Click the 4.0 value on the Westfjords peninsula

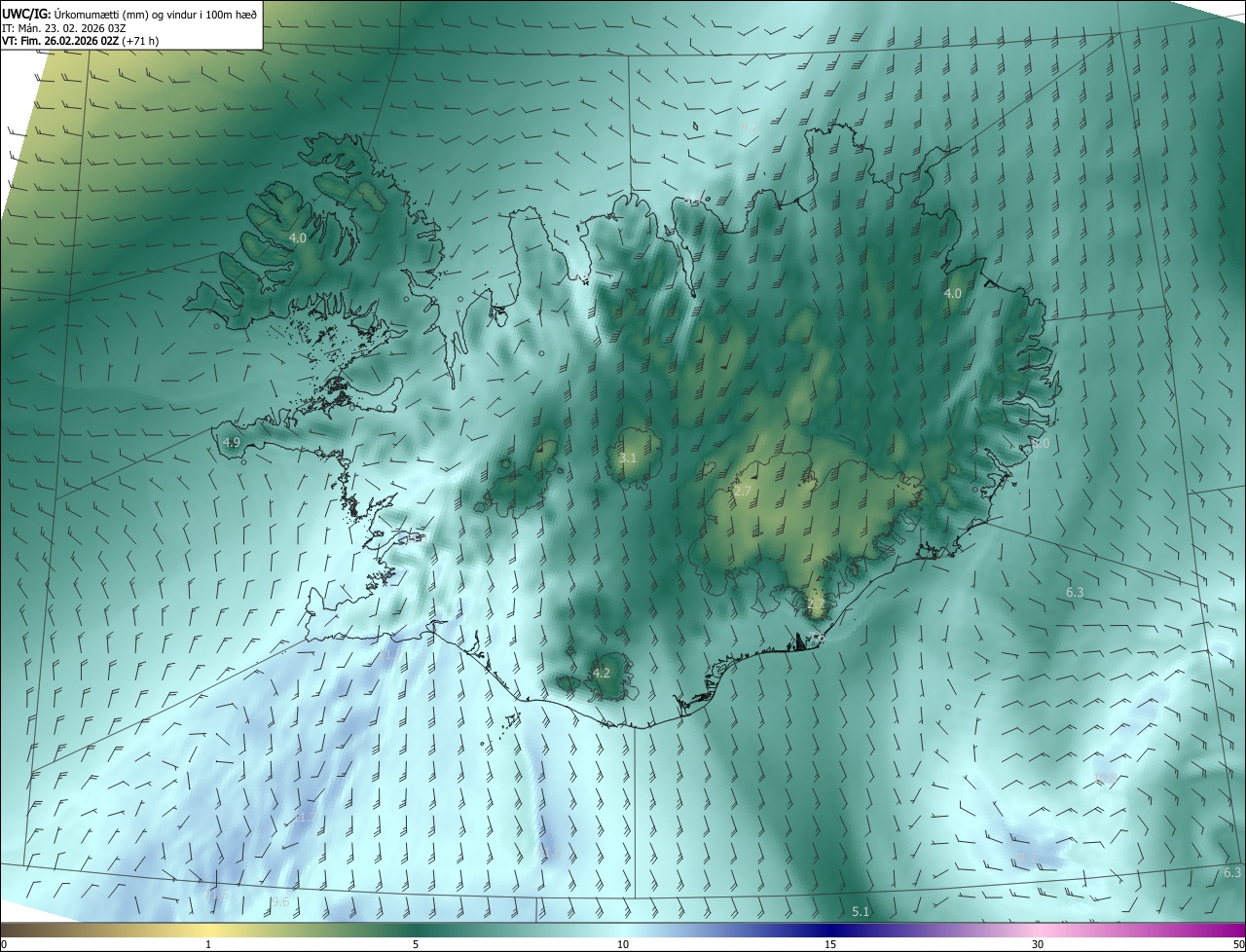pyautogui.click(x=298, y=238)
